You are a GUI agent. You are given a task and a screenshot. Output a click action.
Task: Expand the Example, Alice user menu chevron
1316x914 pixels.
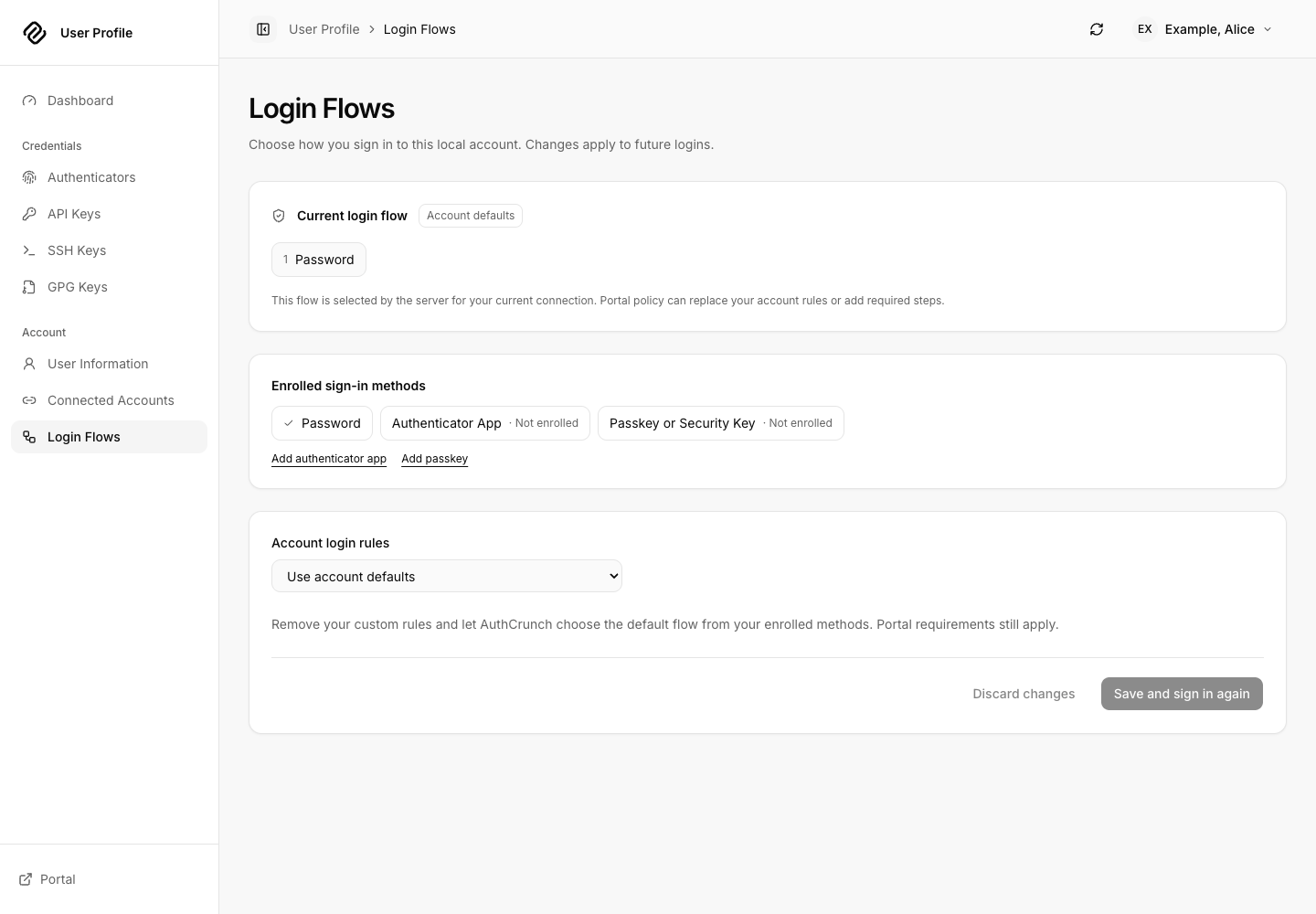tap(1268, 29)
